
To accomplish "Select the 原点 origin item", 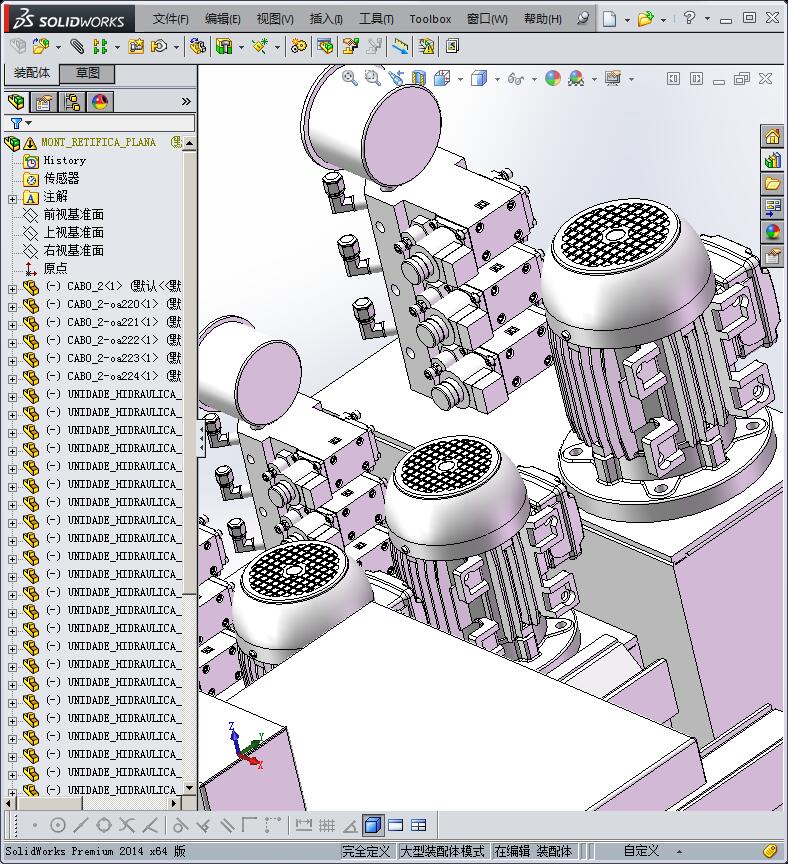I will [x=55, y=268].
